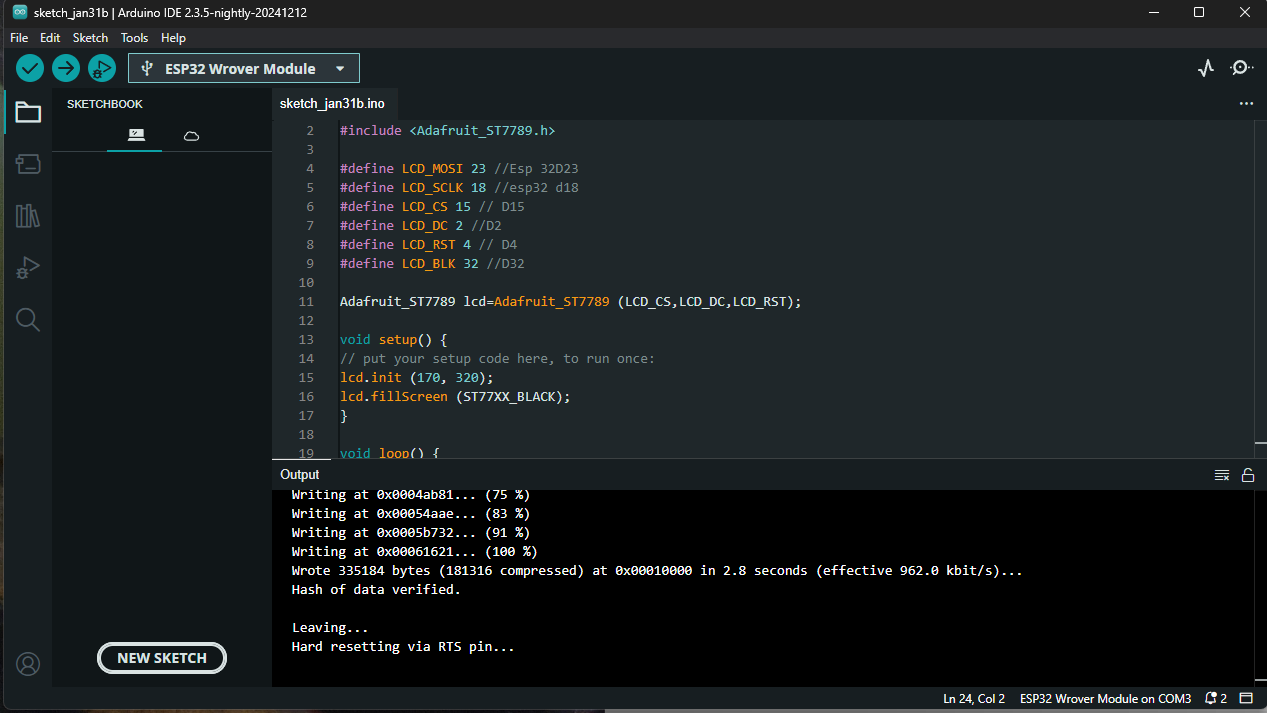This screenshot has width=1267, height=713.
Task: Switch to the cloud sketchbook tab
Action: (x=191, y=135)
